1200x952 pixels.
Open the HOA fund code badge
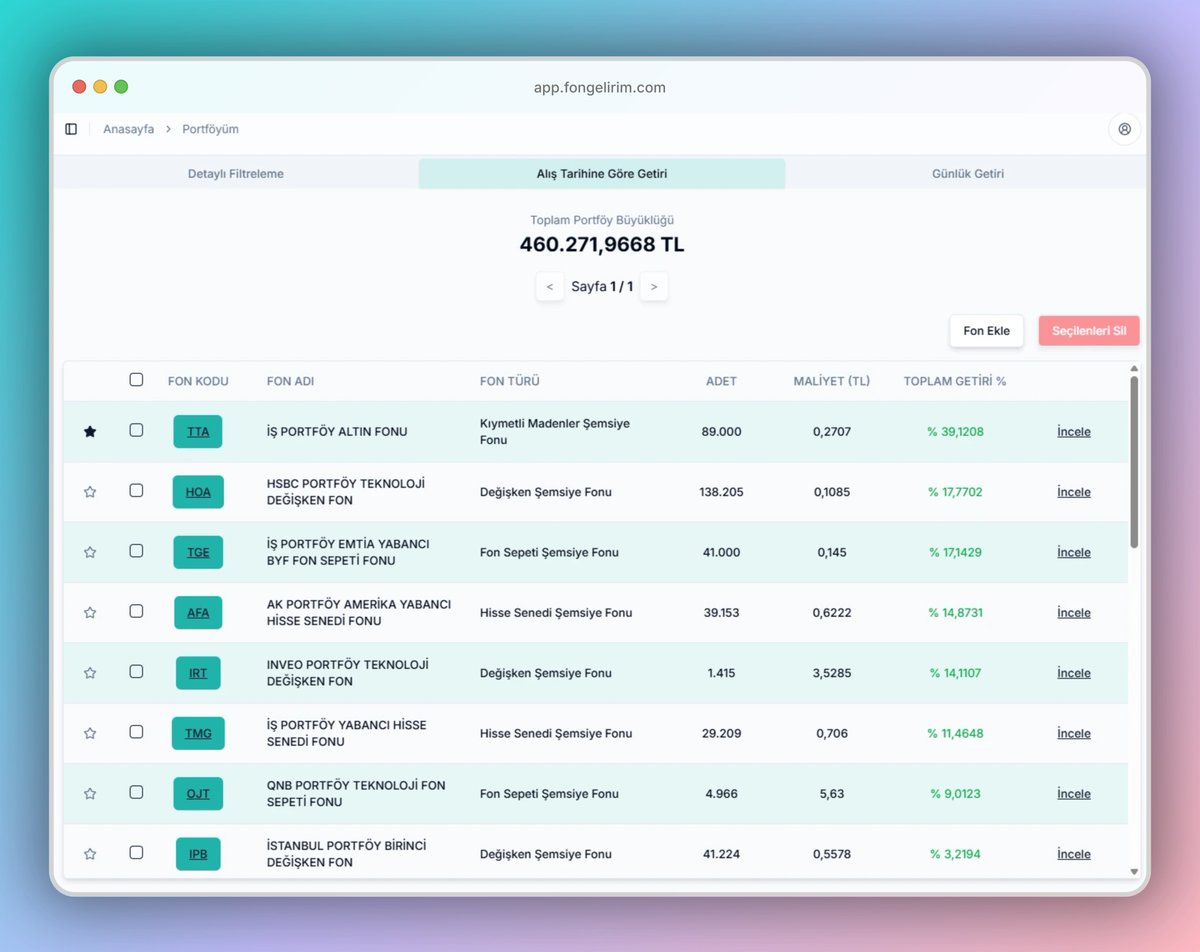pyautogui.click(x=198, y=492)
